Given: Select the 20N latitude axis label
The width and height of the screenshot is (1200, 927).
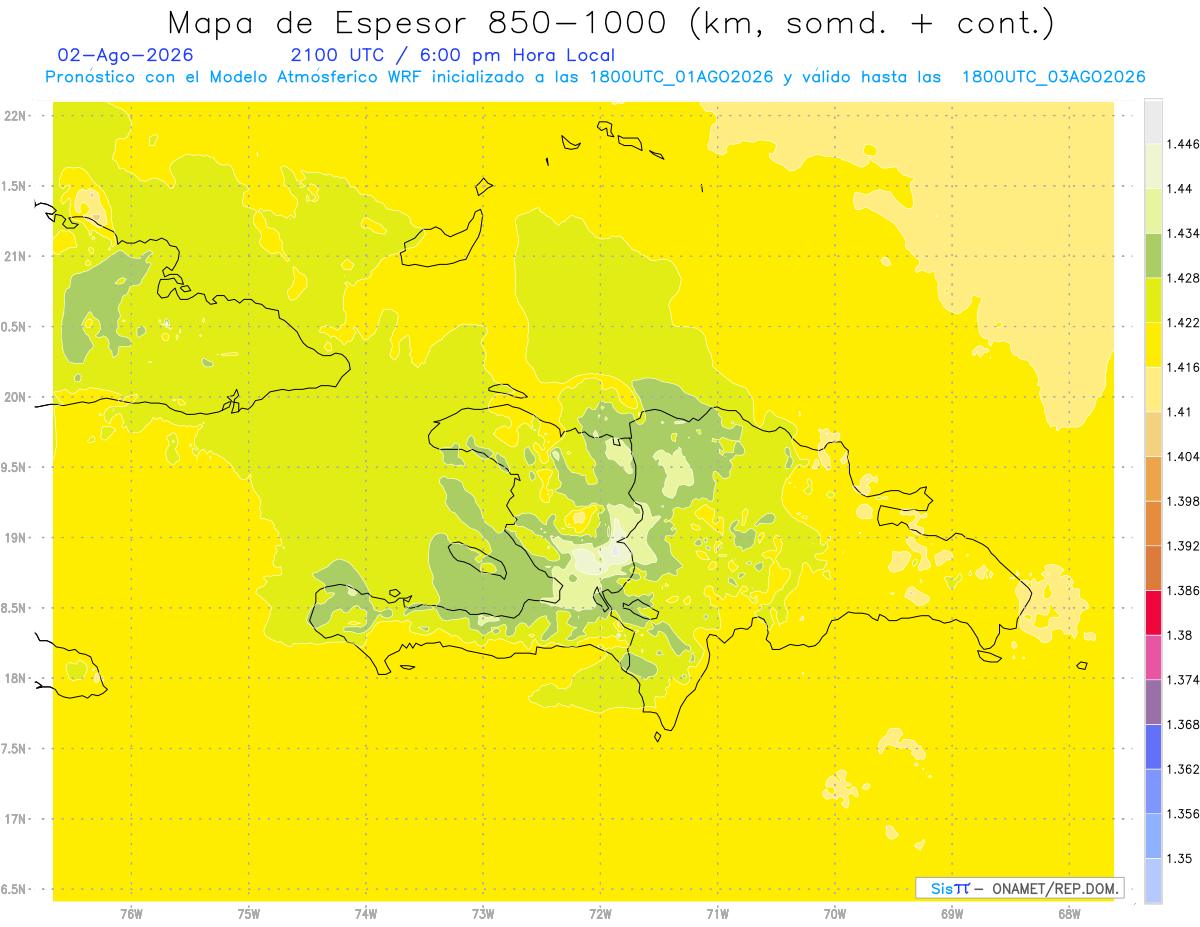Looking at the screenshot, I should 16,397.
